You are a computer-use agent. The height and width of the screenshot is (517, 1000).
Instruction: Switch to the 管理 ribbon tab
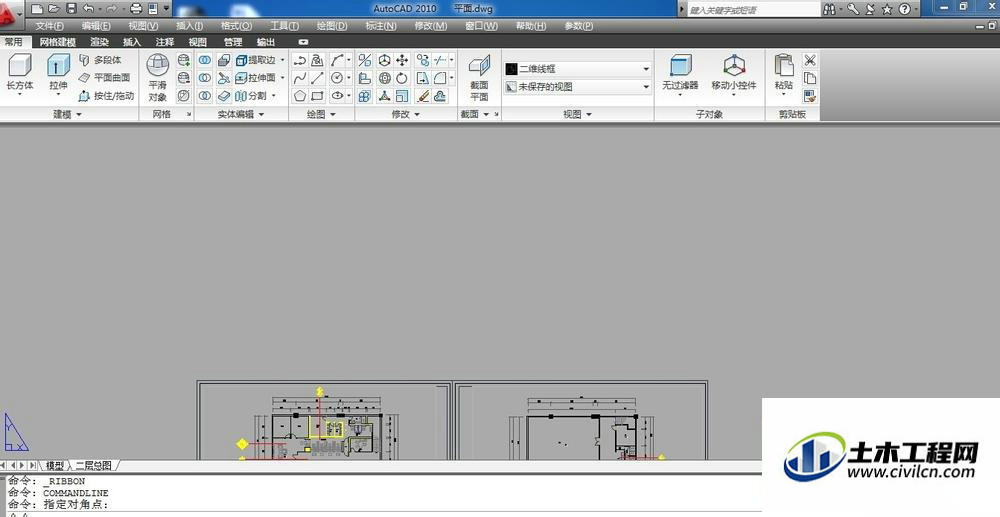(233, 42)
